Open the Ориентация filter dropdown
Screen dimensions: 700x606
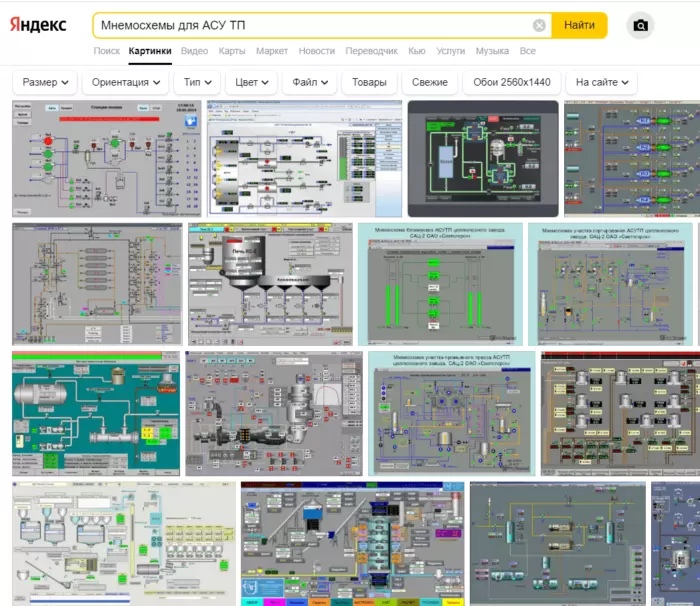click(x=125, y=82)
